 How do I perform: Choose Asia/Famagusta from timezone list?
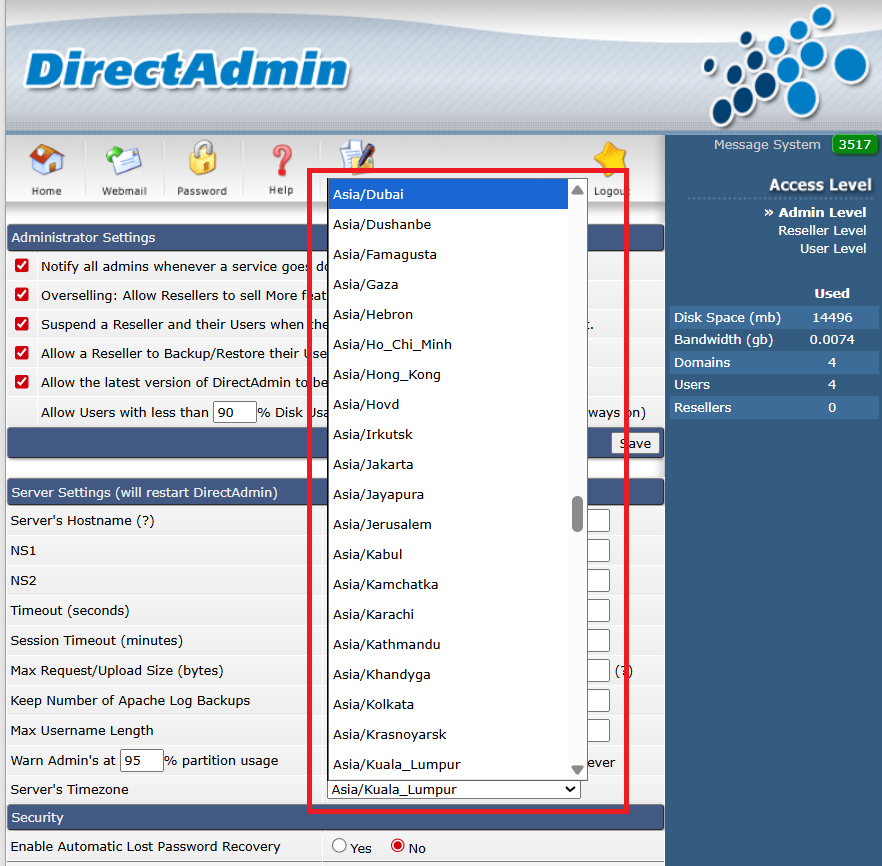pyautogui.click(x=448, y=254)
